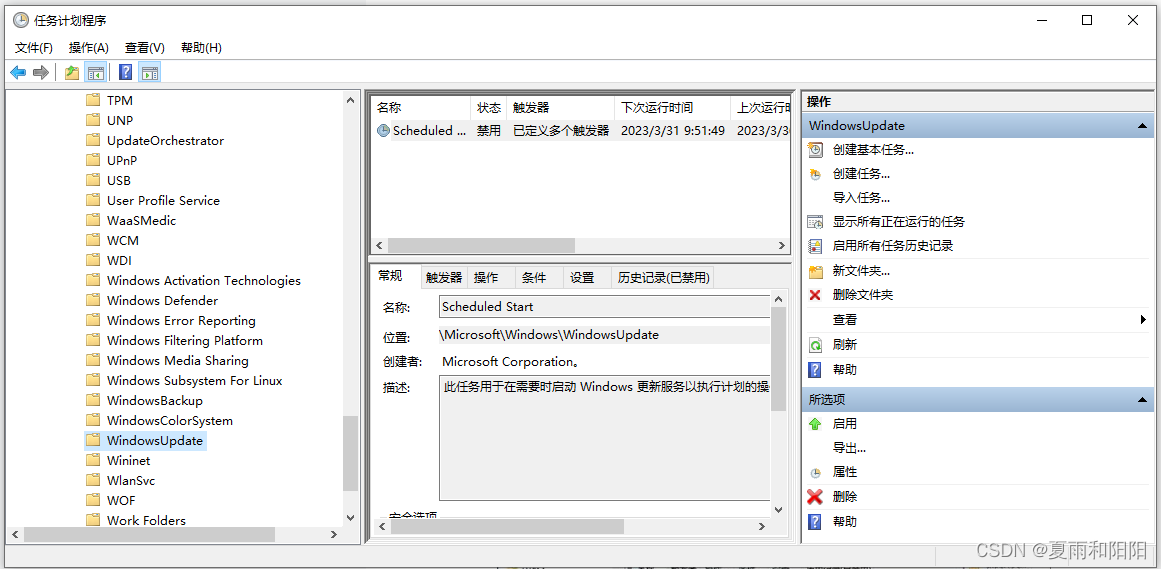Sort by 下次运行时间 column header

tap(672, 108)
